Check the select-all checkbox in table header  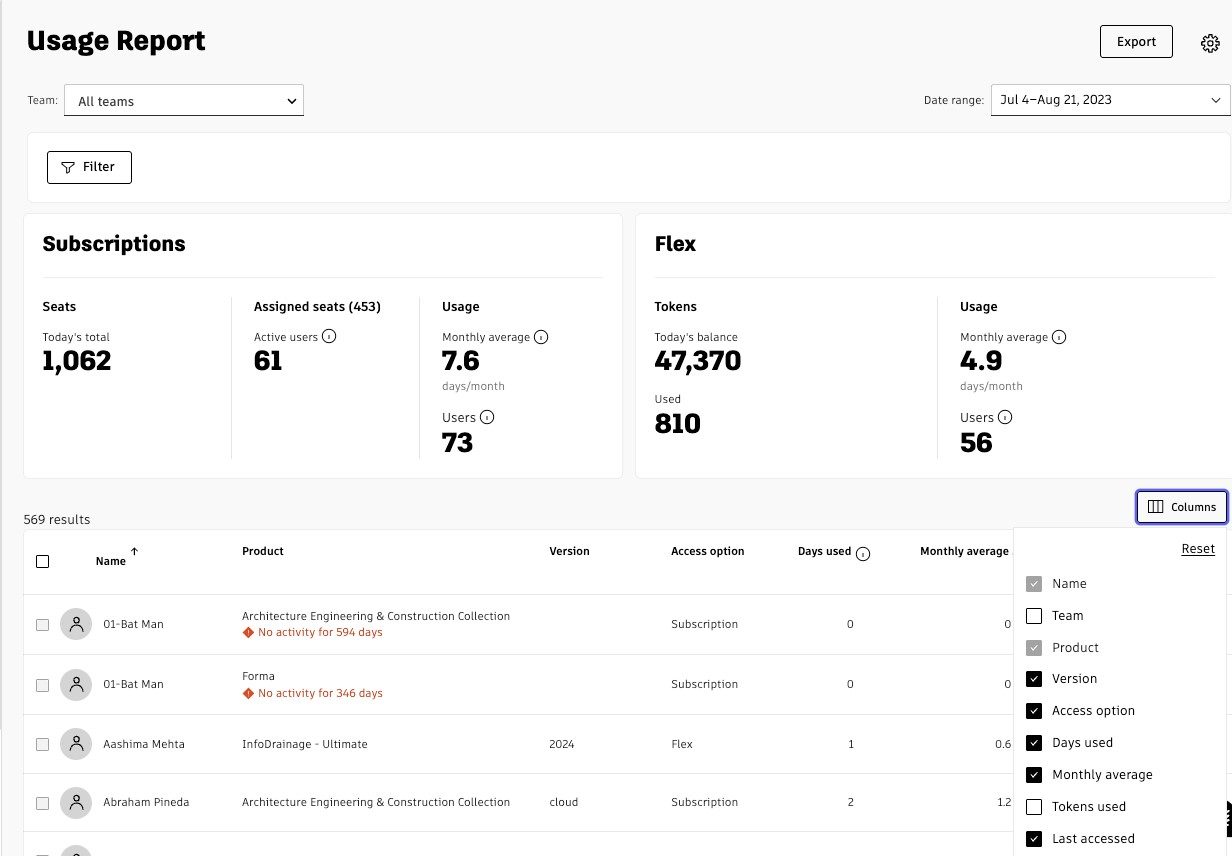42,561
